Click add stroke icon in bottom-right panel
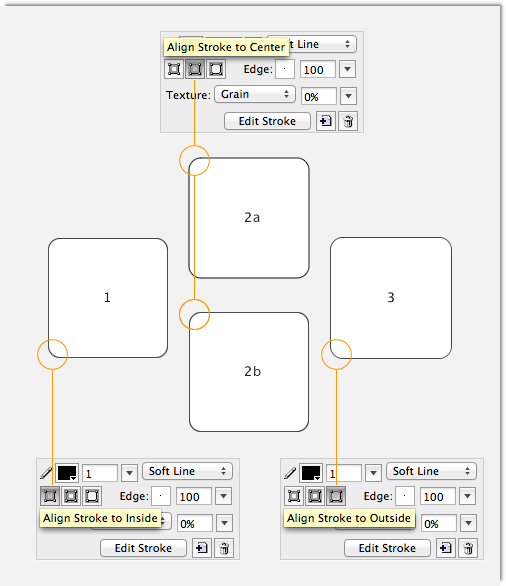 pos(445,548)
